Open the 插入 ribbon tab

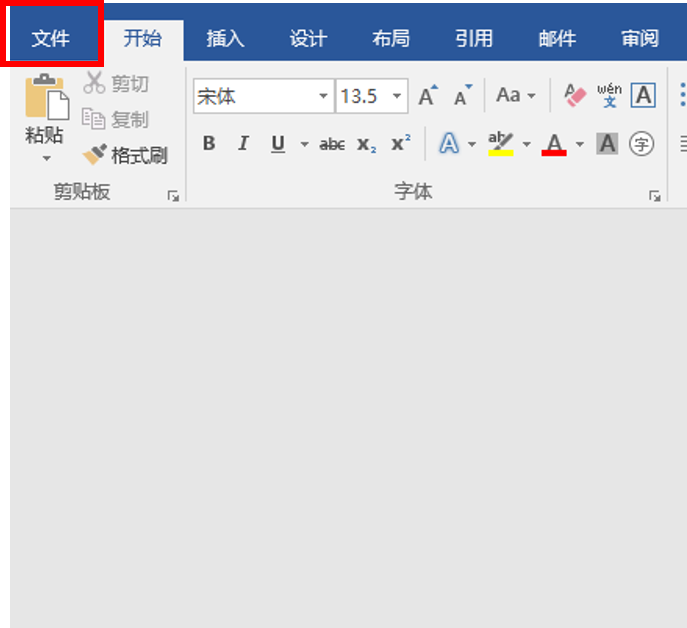[x=226, y=39]
